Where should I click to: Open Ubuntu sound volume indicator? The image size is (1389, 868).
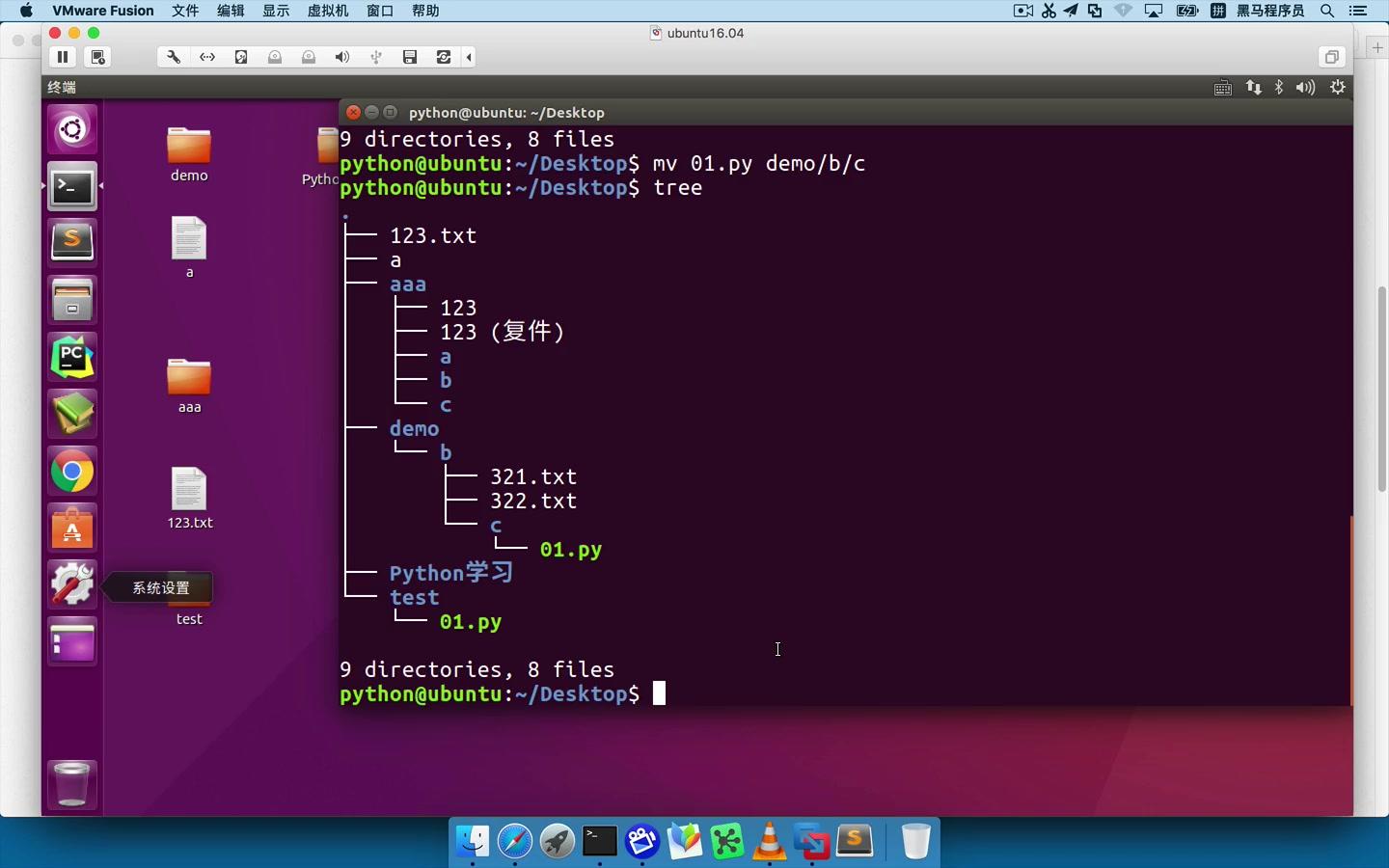[1305, 88]
